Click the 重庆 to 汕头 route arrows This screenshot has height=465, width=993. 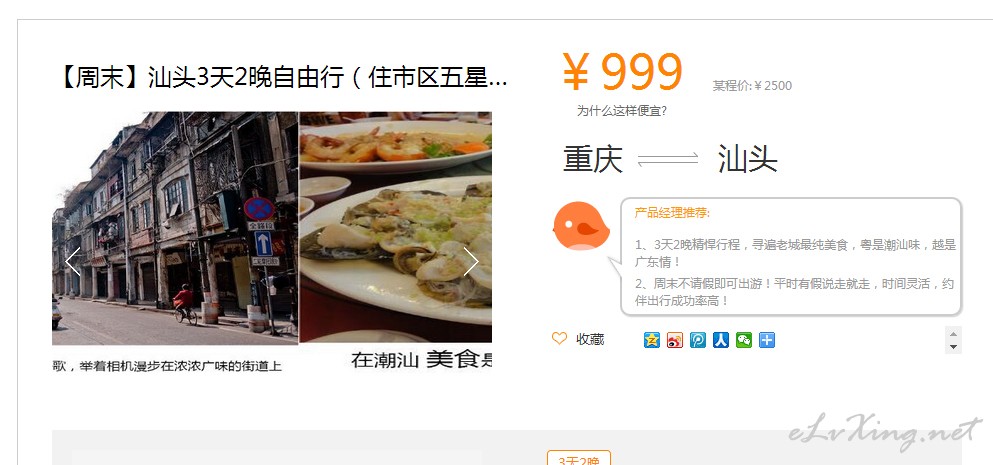click(x=668, y=159)
